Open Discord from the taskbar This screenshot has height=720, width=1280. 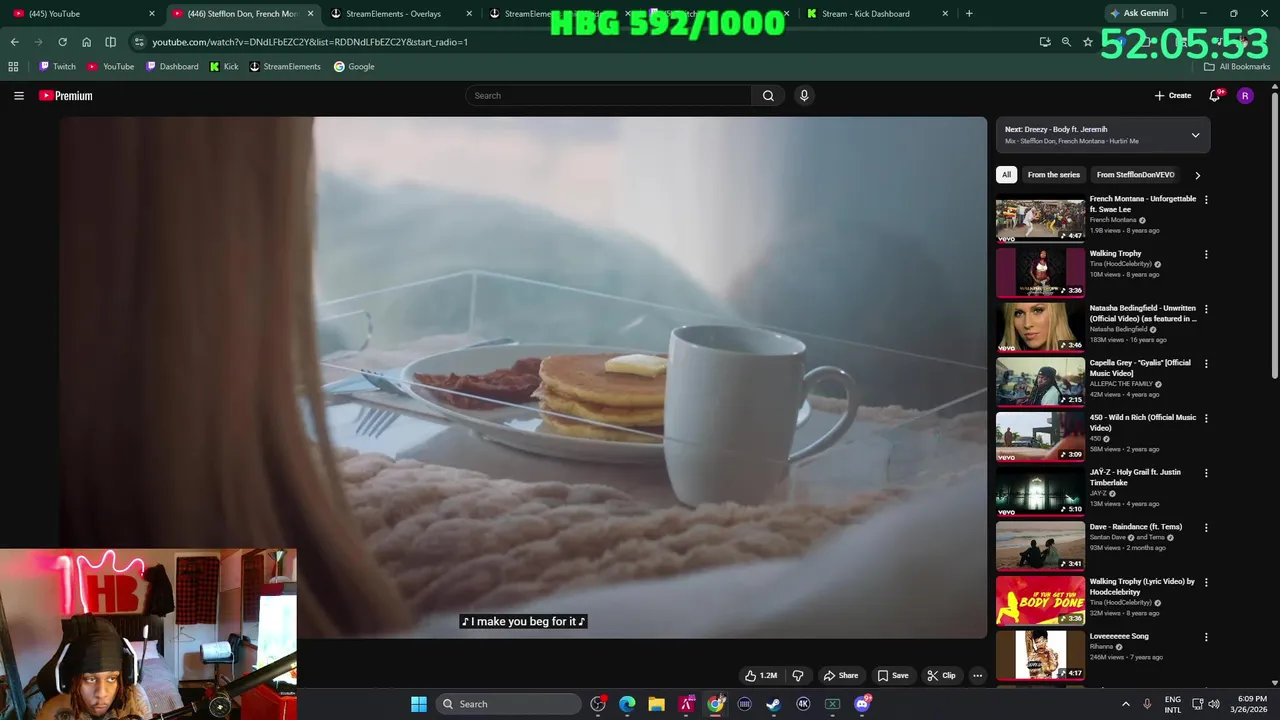(862, 704)
